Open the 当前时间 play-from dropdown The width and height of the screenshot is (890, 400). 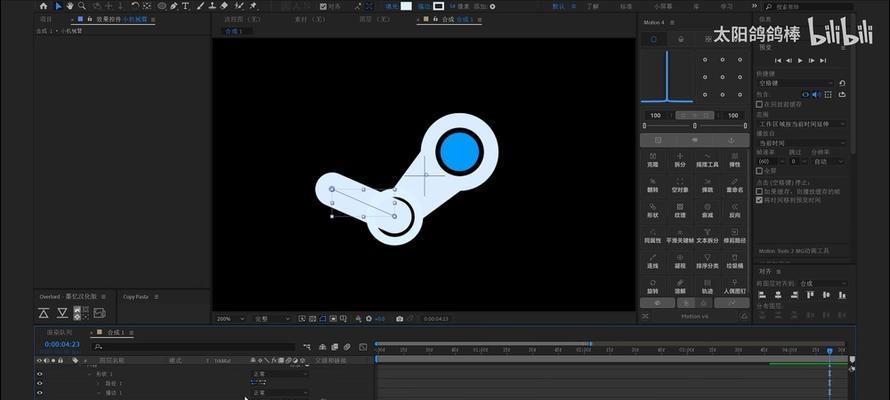(801, 143)
